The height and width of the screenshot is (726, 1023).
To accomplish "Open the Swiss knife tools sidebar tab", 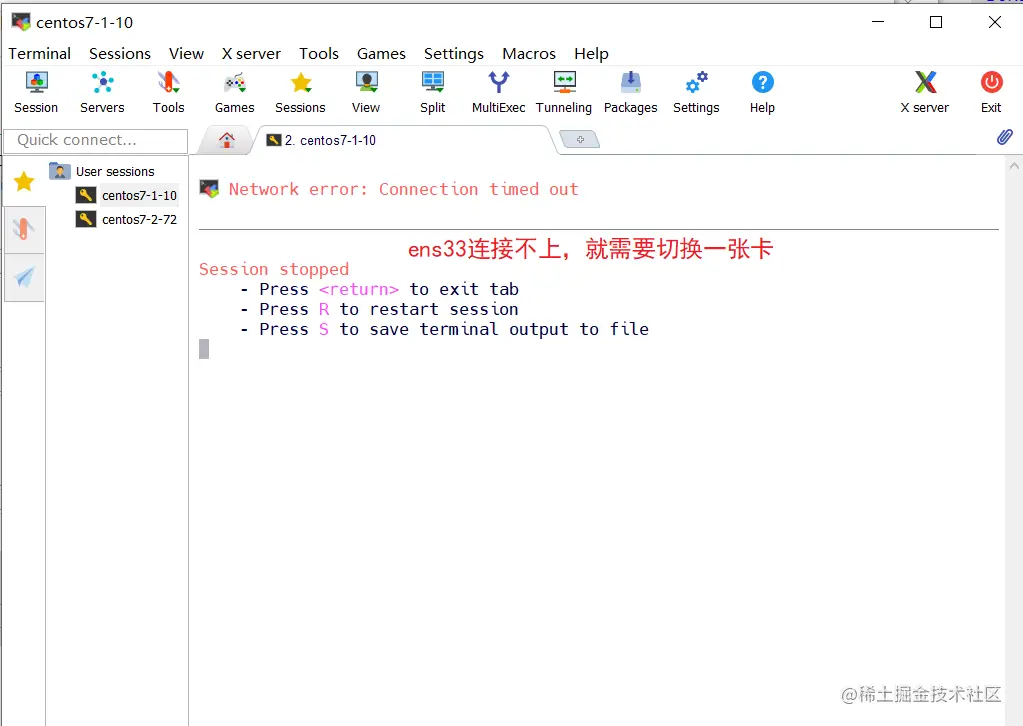I will tap(23, 229).
